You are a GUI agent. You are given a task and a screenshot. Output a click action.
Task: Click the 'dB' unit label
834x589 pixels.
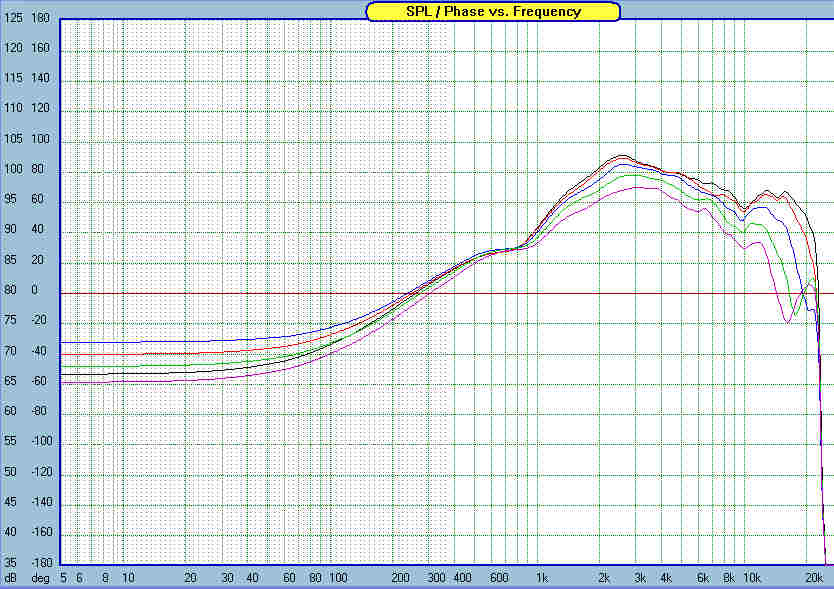pos(11,578)
